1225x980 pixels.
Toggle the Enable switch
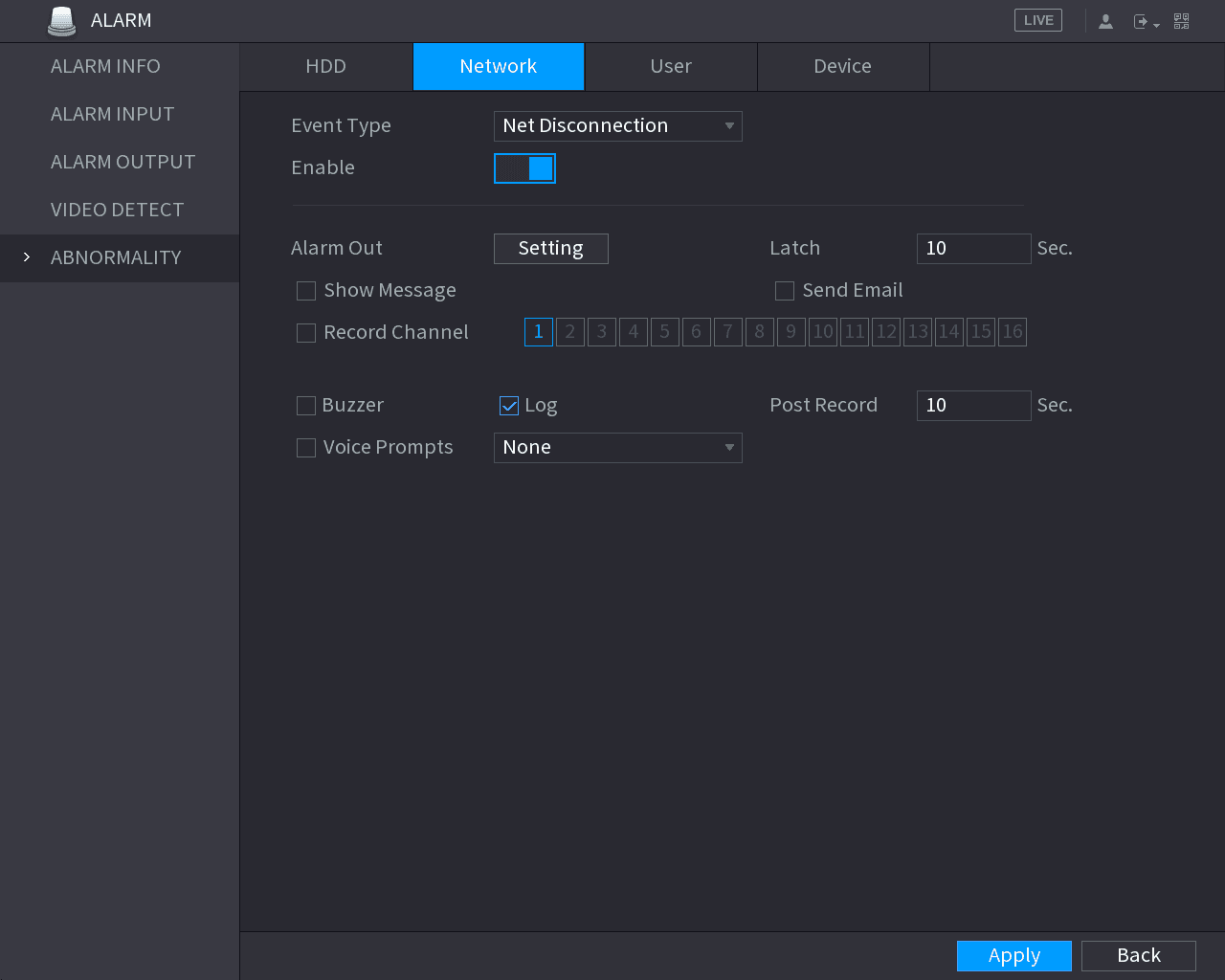(x=524, y=168)
